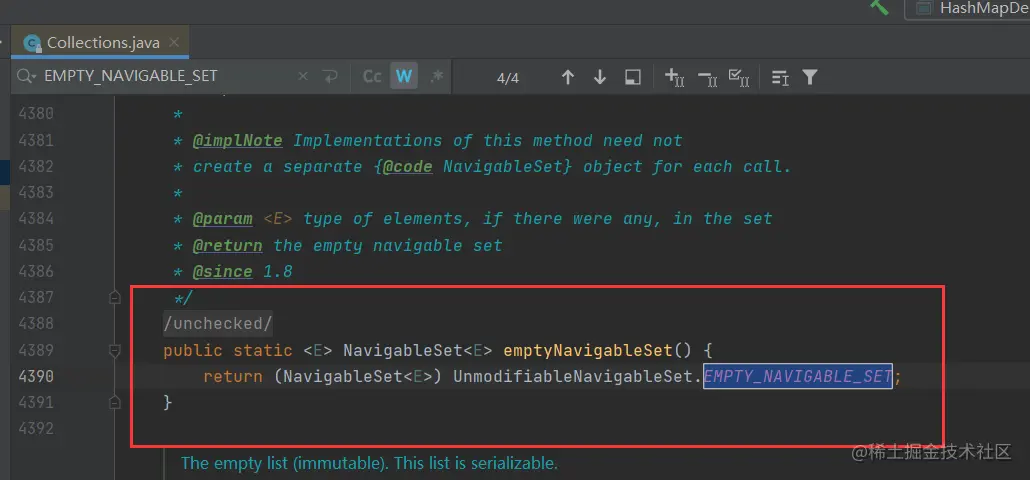Toggle the Words (W) search option
The width and height of the screenshot is (1030, 480).
(x=403, y=77)
